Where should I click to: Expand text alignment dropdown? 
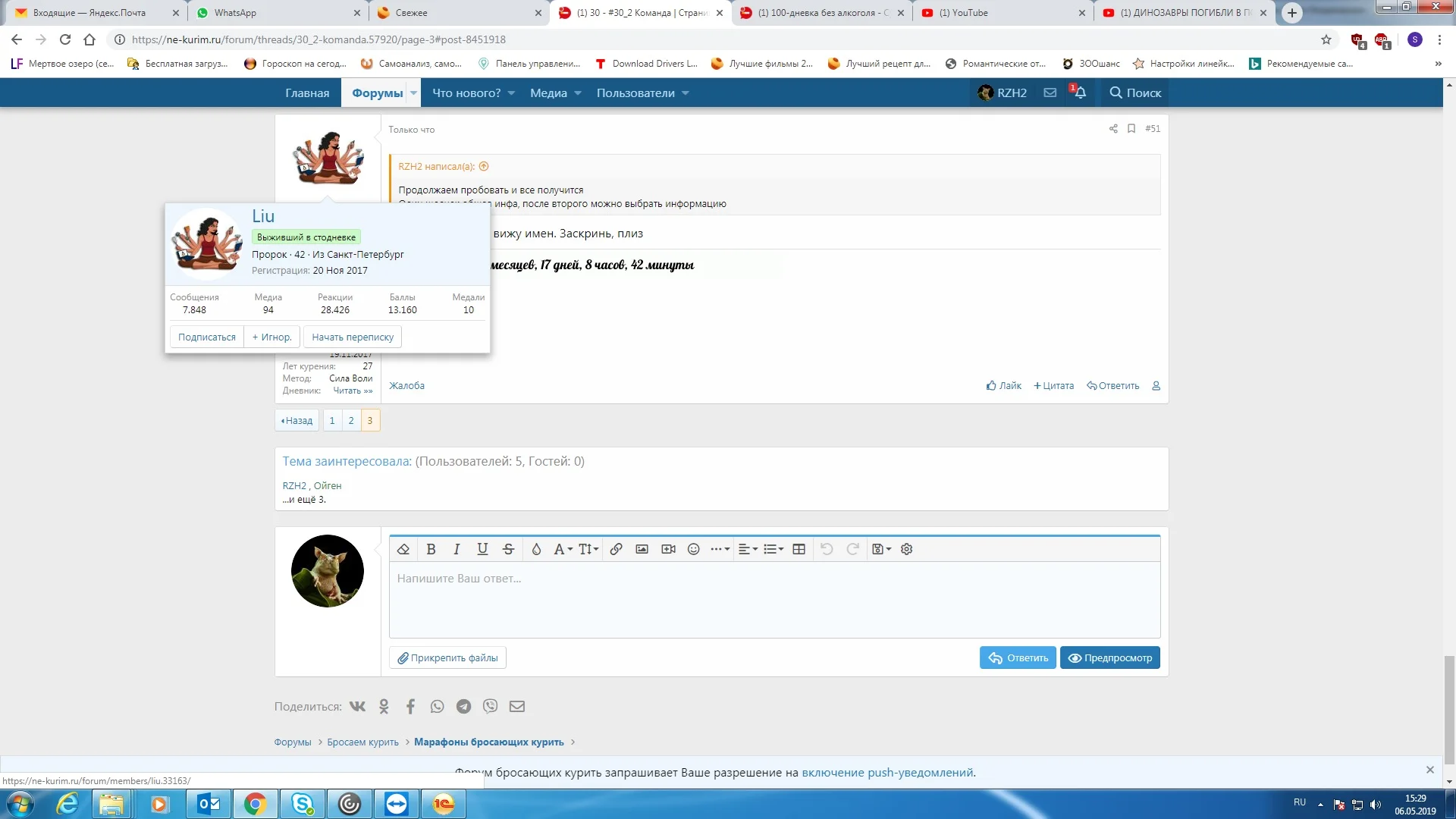coord(748,549)
